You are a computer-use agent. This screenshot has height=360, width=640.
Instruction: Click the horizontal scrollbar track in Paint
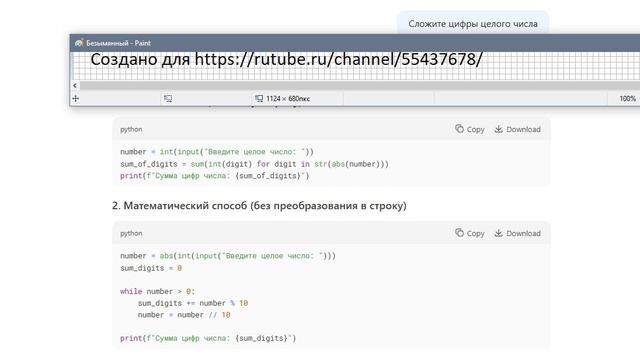click(359, 85)
